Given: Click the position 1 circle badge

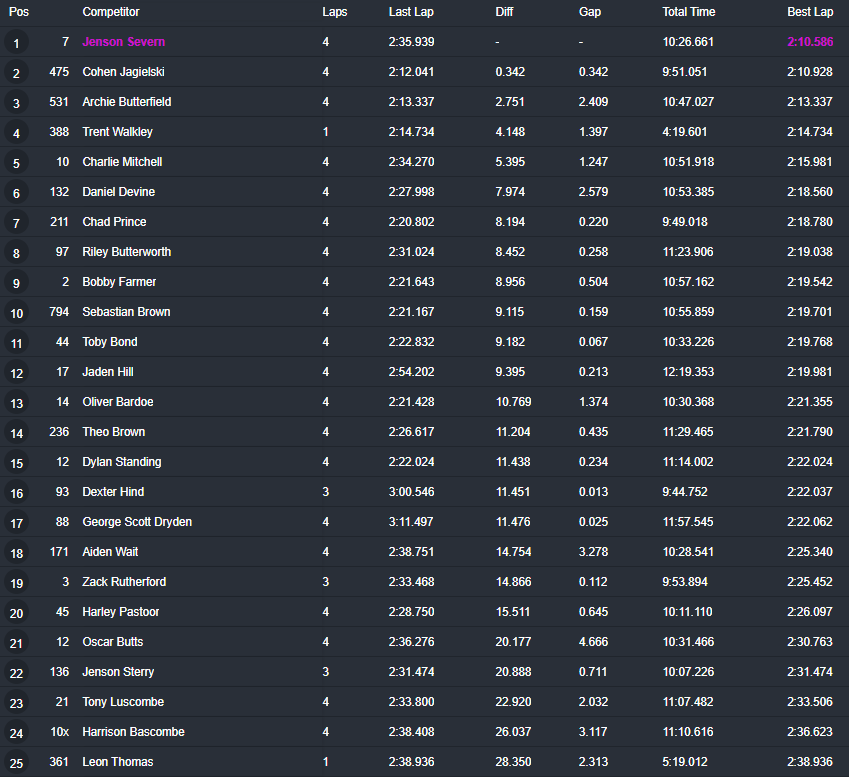Looking at the screenshot, I should (16, 43).
